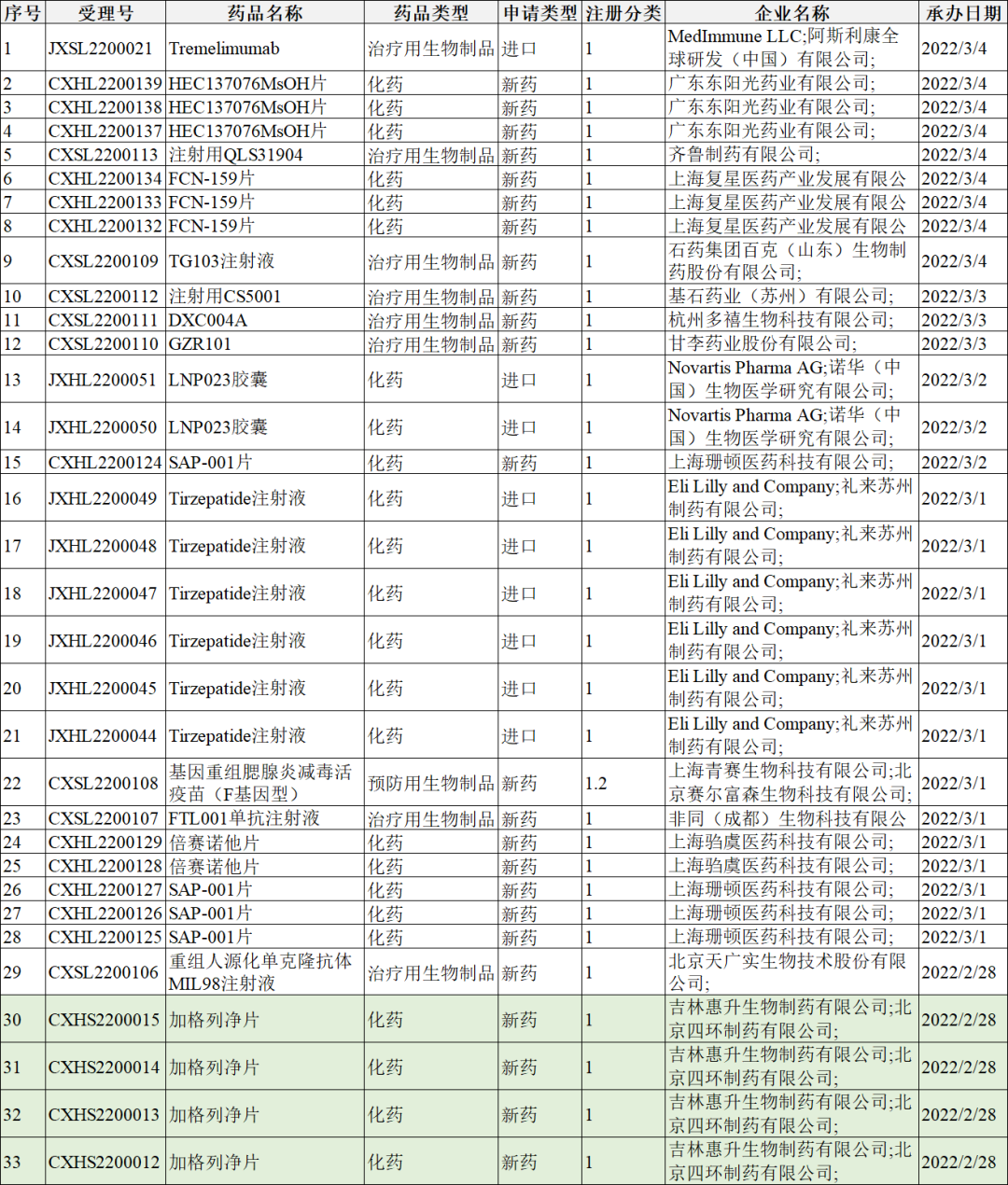Select the CXSL2200108 cell
The width and height of the screenshot is (1008, 1185).
pyautogui.click(x=105, y=783)
